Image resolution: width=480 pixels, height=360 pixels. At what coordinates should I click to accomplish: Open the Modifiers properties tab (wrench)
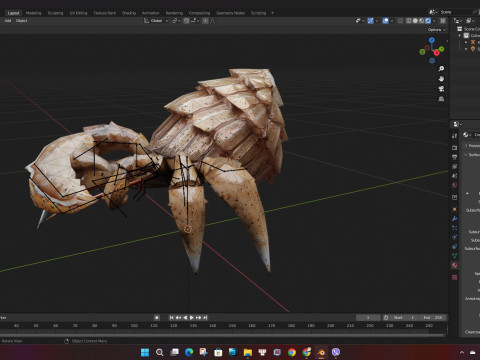click(454, 219)
